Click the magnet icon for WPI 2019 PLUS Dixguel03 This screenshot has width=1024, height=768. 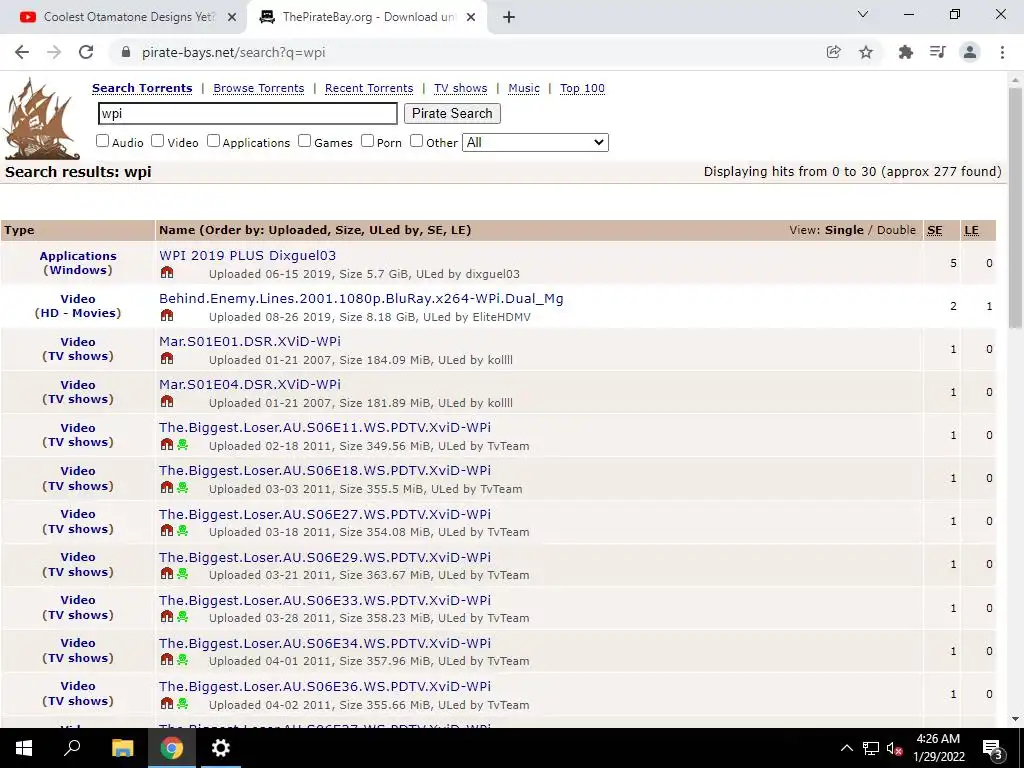(x=167, y=273)
